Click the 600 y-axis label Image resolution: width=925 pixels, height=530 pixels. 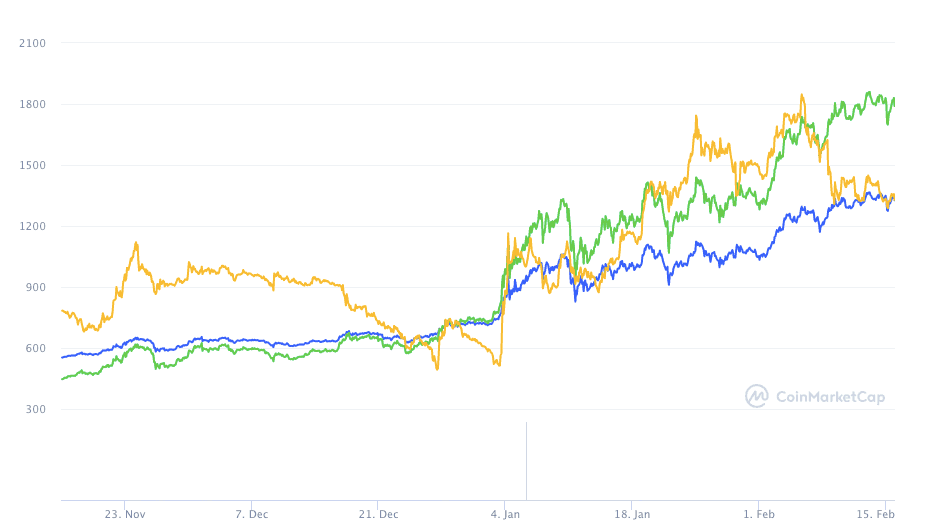(x=36, y=348)
